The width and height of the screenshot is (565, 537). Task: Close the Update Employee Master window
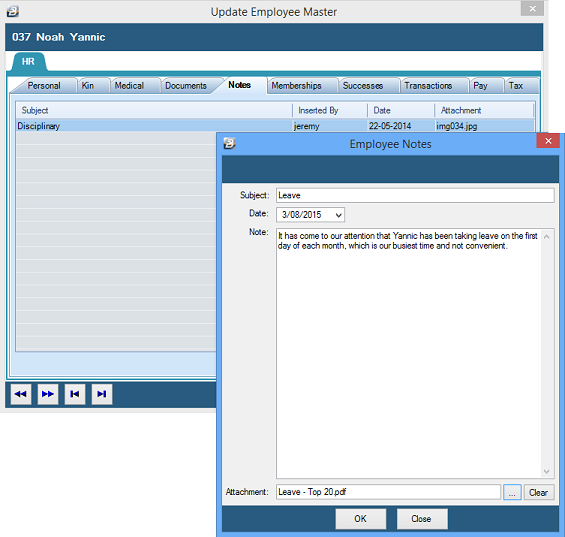(532, 9)
